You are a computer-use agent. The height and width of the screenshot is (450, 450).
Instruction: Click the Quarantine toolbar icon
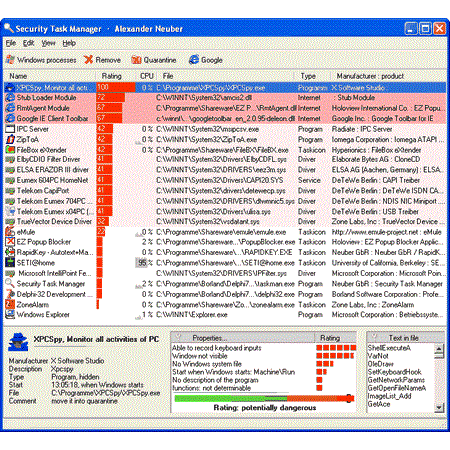[x=136, y=60]
